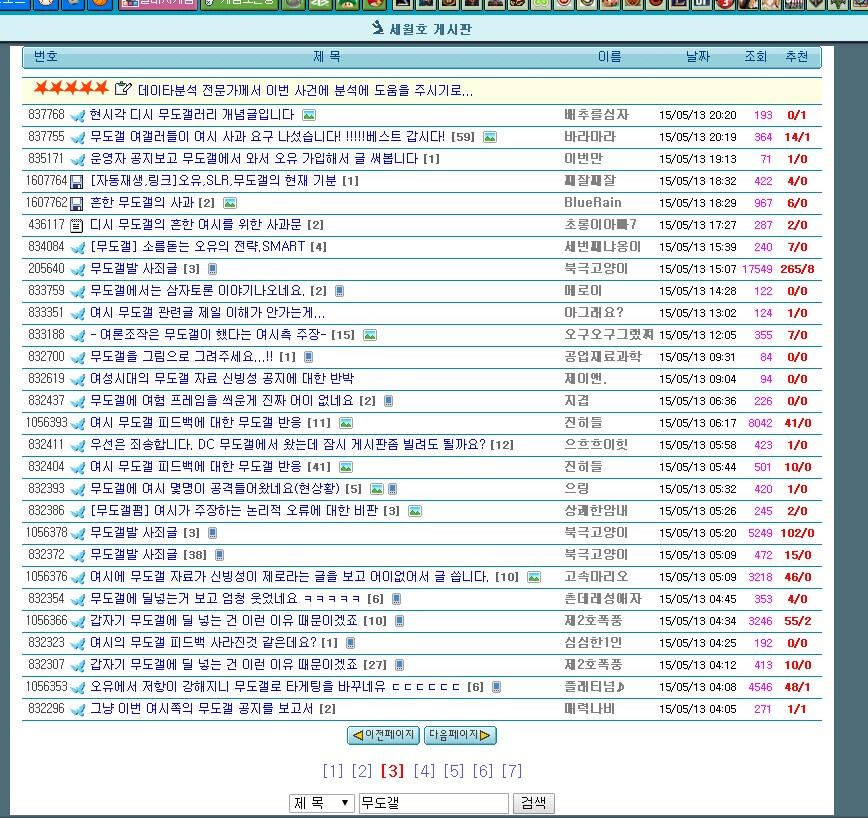
Task: Click author name 바라마라
Action: tap(590, 137)
